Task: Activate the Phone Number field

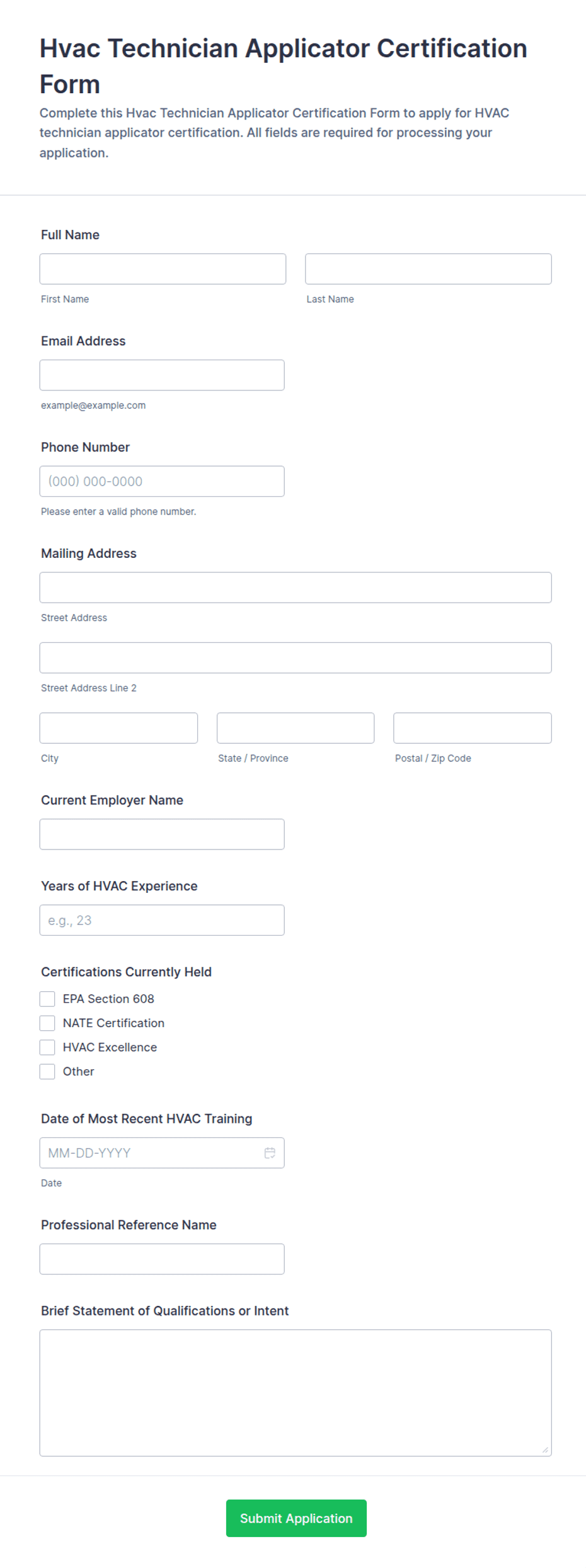Action: coord(162,481)
